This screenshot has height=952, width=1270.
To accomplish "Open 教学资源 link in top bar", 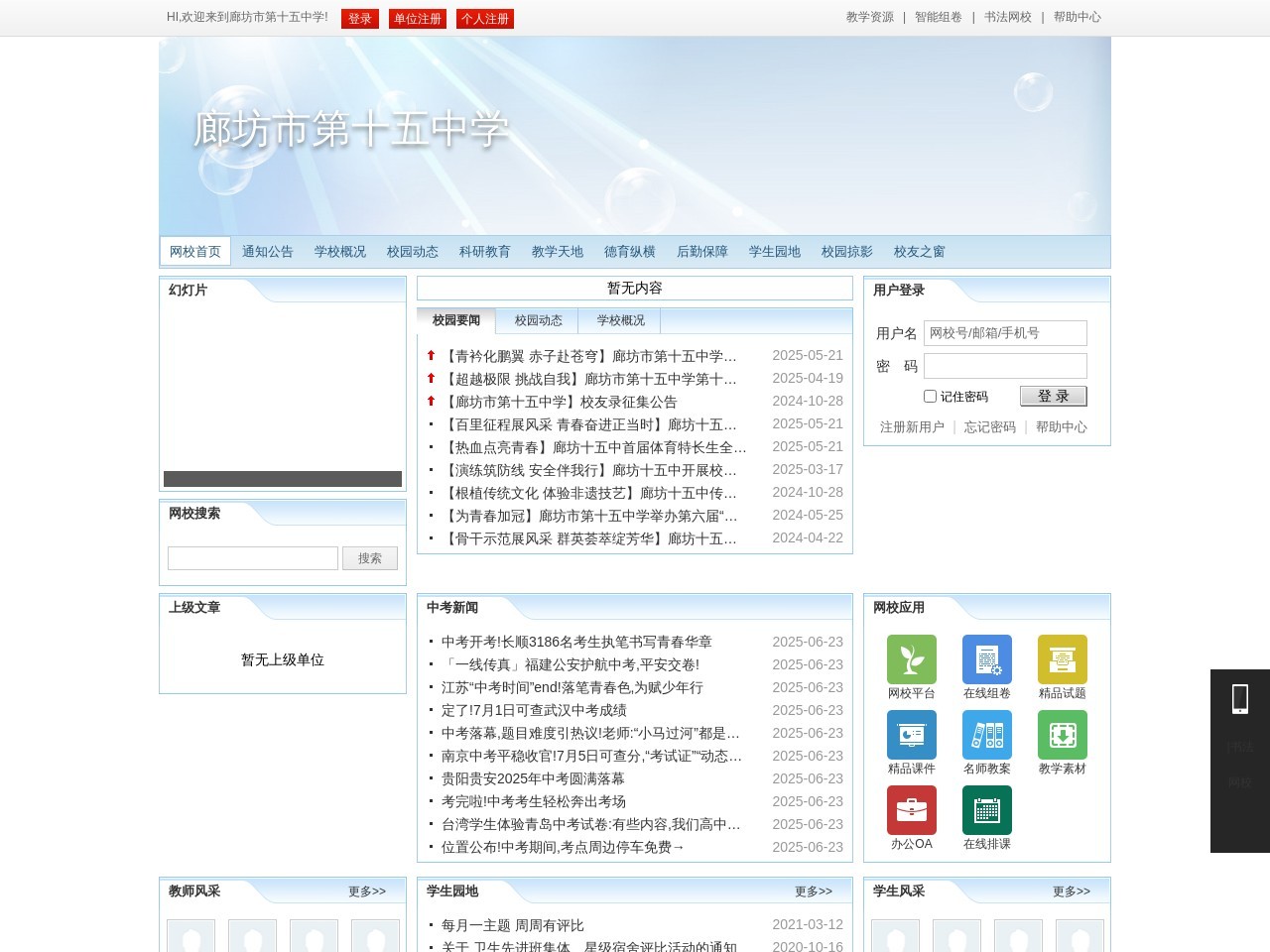I will pos(870,17).
